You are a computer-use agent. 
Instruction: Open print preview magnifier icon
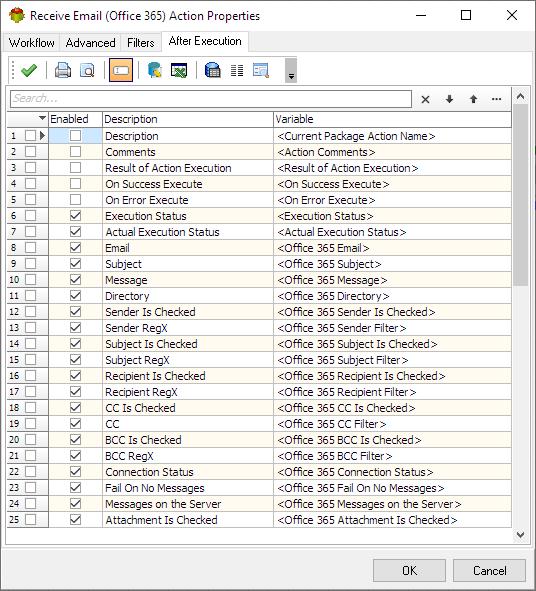87,70
